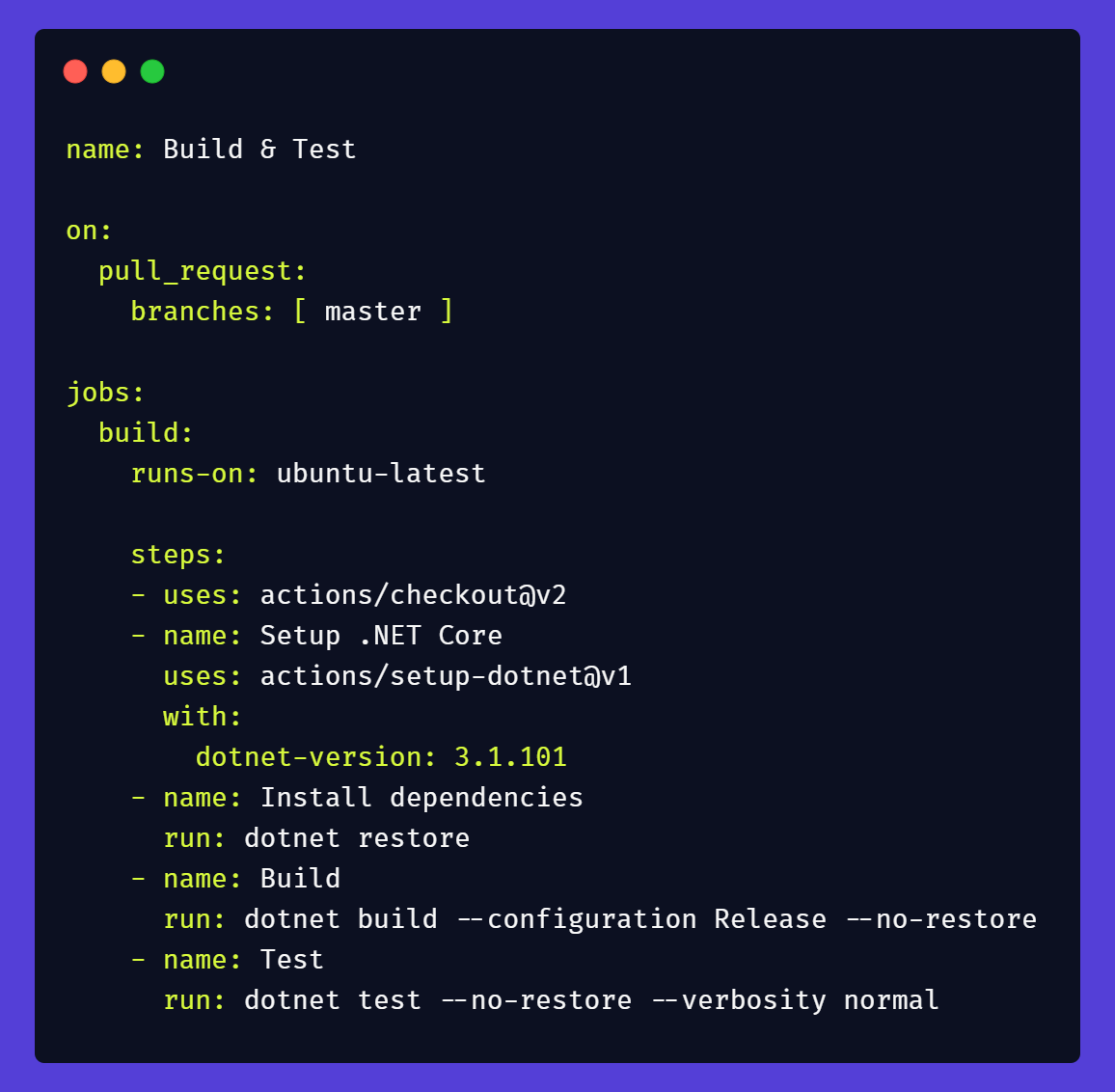Click the workflow name "Build & Test"

pyautogui.click(x=259, y=150)
